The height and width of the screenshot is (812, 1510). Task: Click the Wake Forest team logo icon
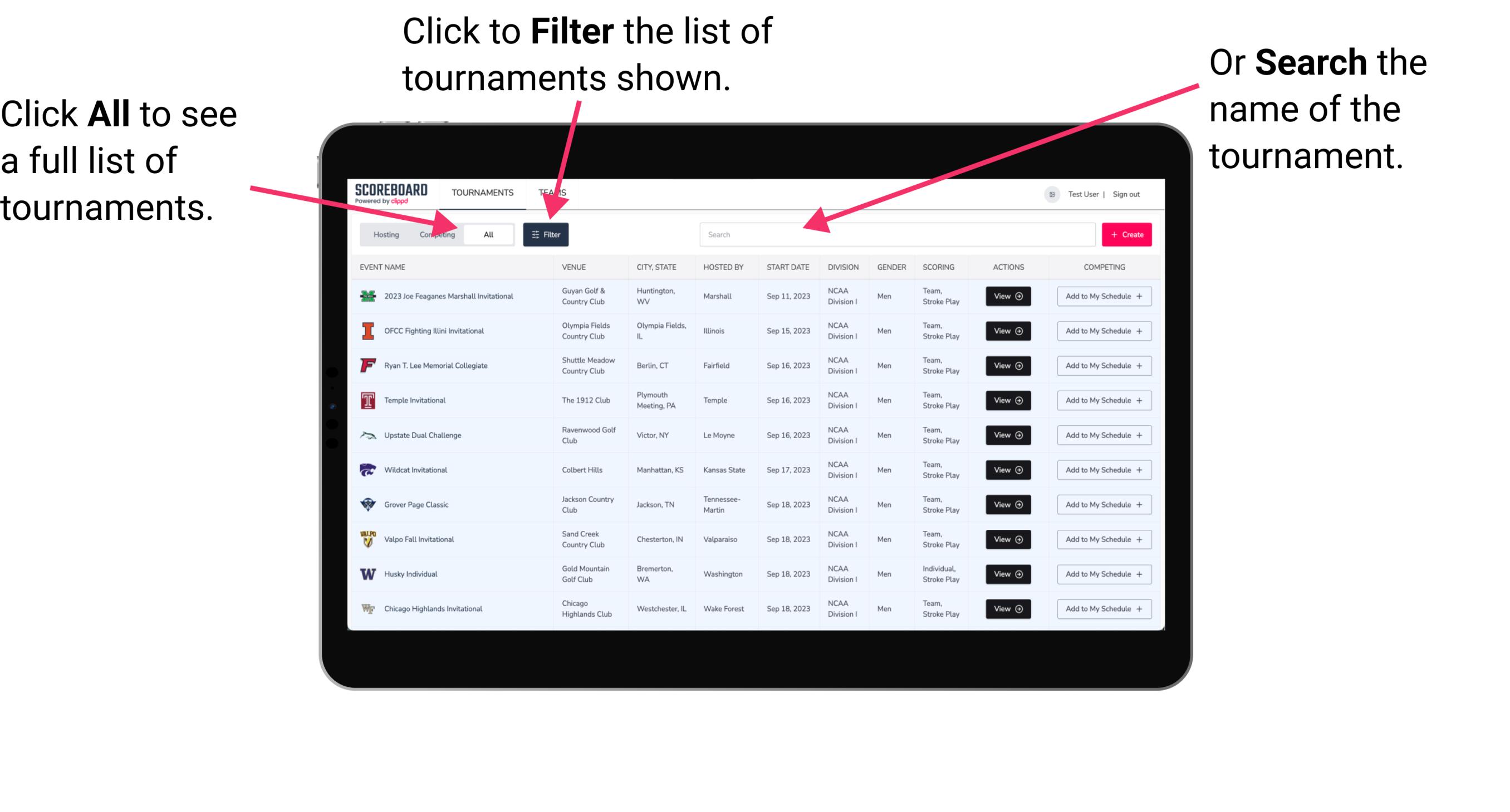[367, 608]
